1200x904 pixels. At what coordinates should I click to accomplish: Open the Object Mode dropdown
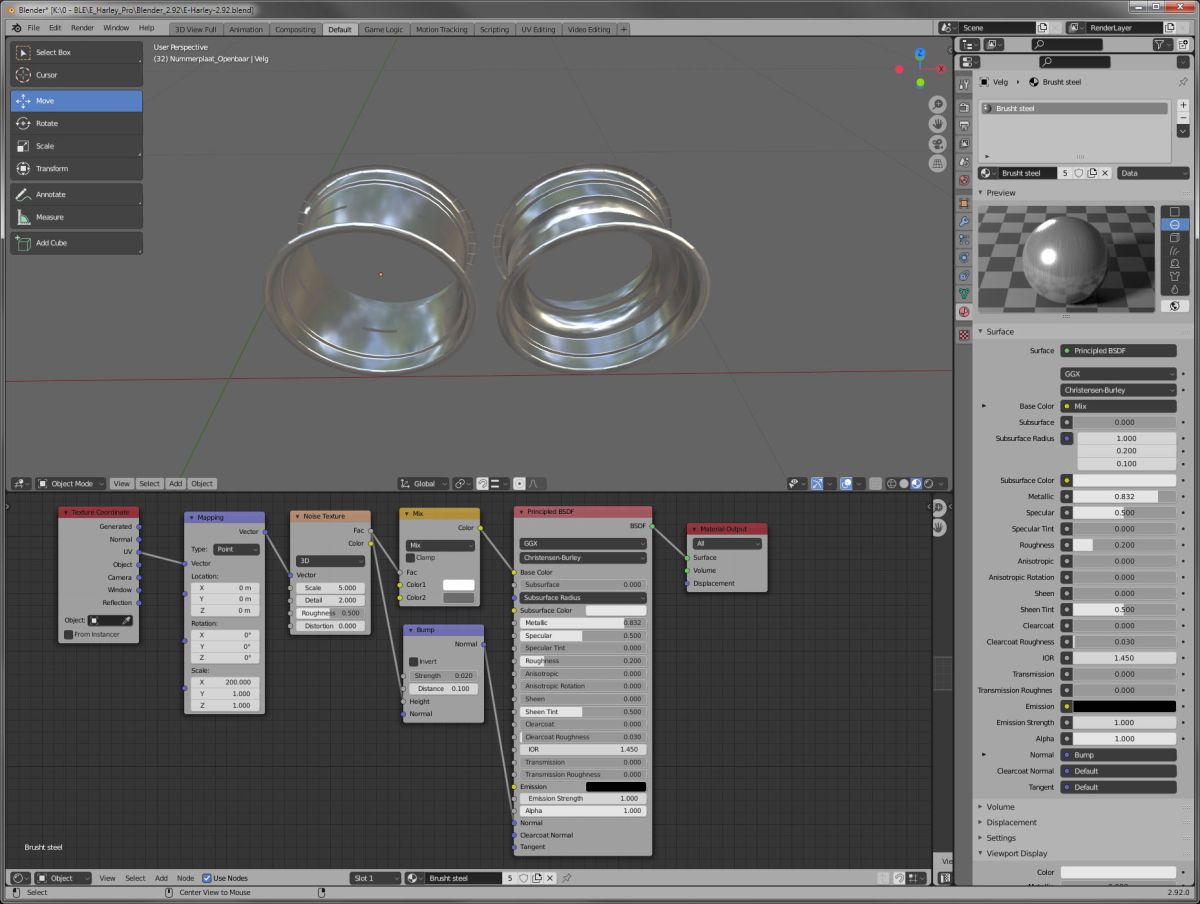coord(71,483)
